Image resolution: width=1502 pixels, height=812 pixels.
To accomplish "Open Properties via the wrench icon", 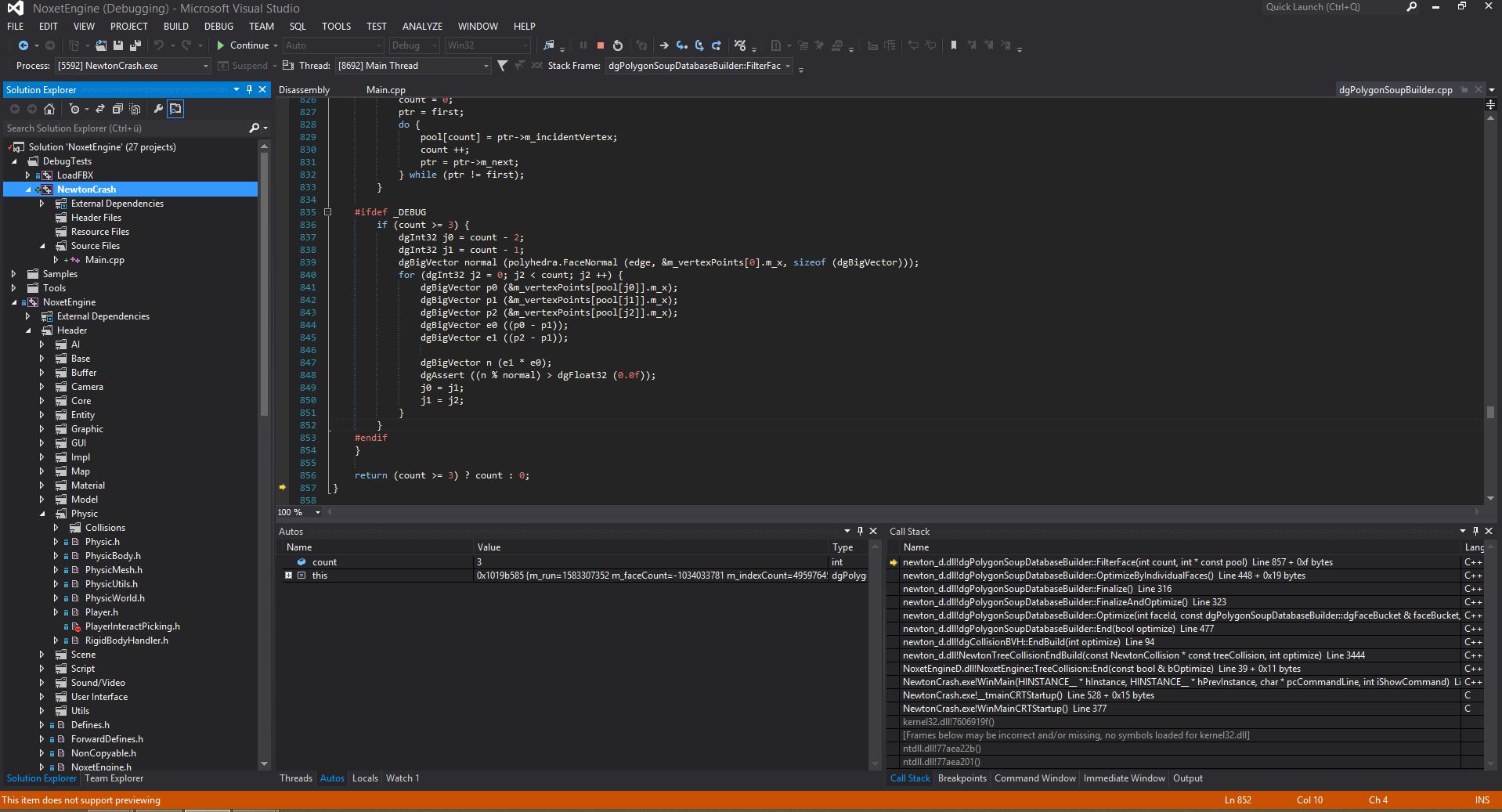I will [x=157, y=109].
